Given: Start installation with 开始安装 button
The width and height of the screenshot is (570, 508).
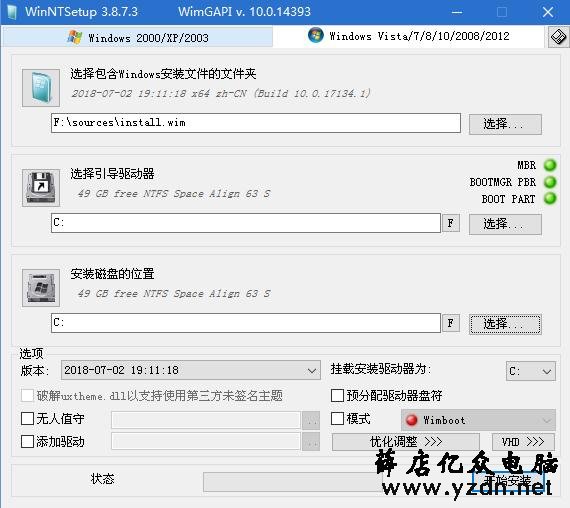Looking at the screenshot, I should [508, 480].
